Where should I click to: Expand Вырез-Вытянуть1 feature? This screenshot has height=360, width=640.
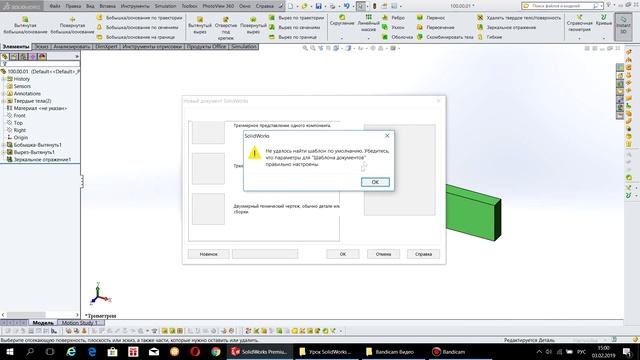(4, 152)
